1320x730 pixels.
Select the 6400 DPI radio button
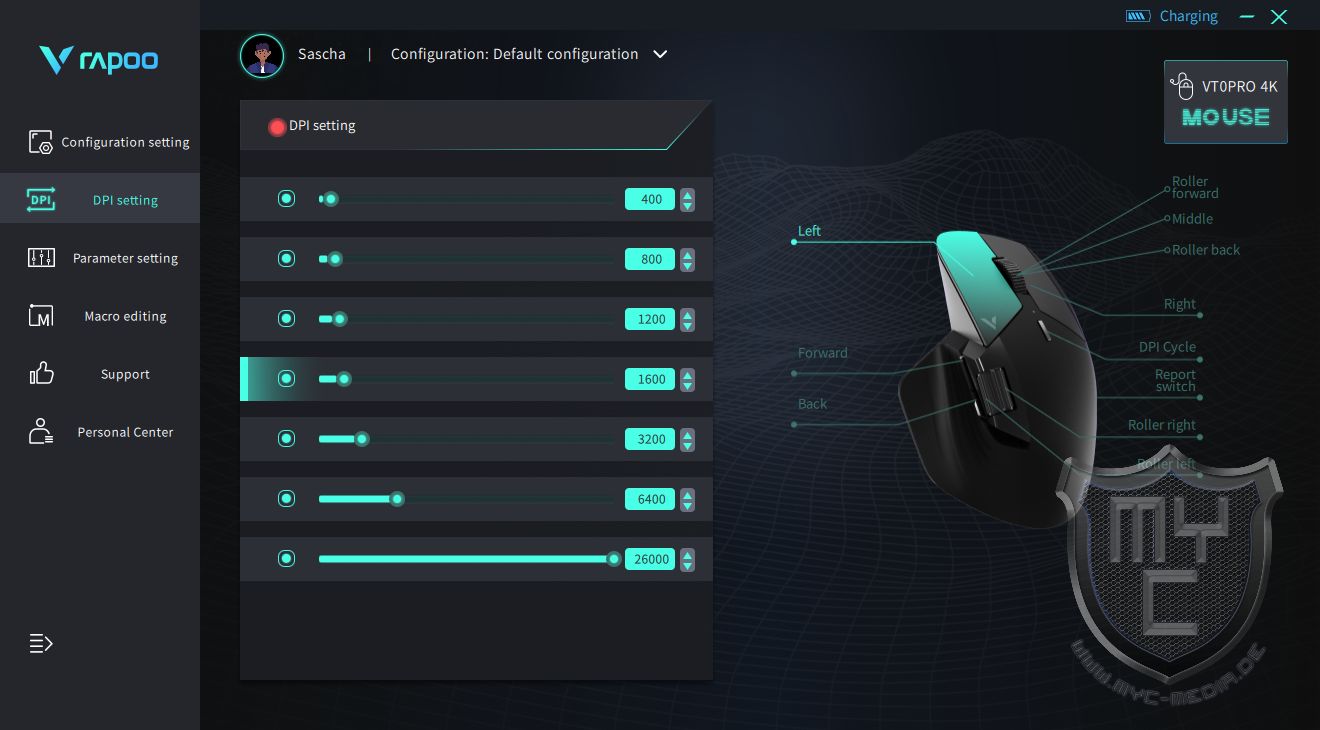pos(287,499)
